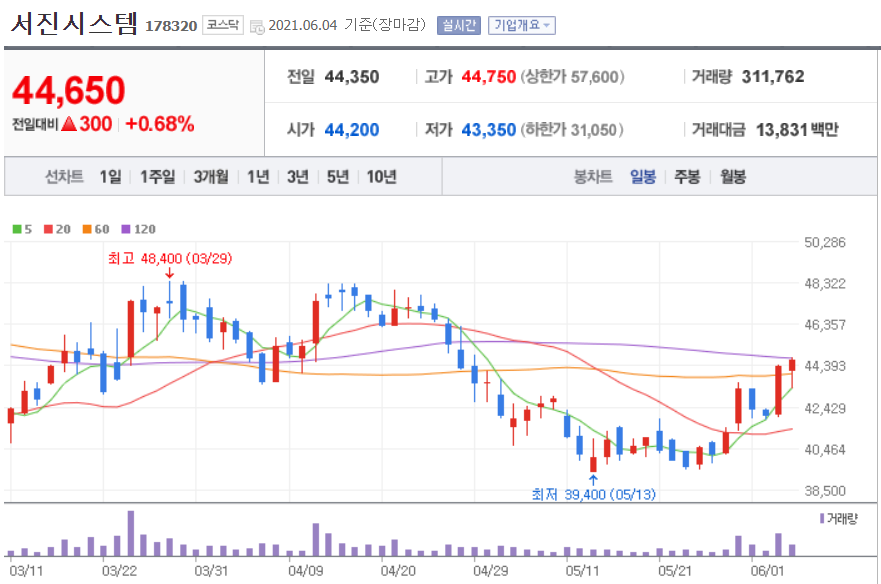Select the 주봉 candle chart

pyautogui.click(x=687, y=176)
